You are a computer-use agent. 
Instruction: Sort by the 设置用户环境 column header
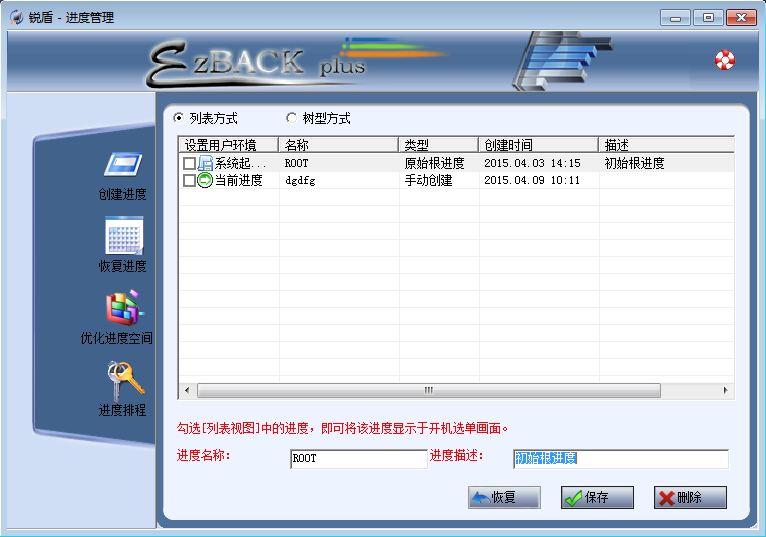229,145
